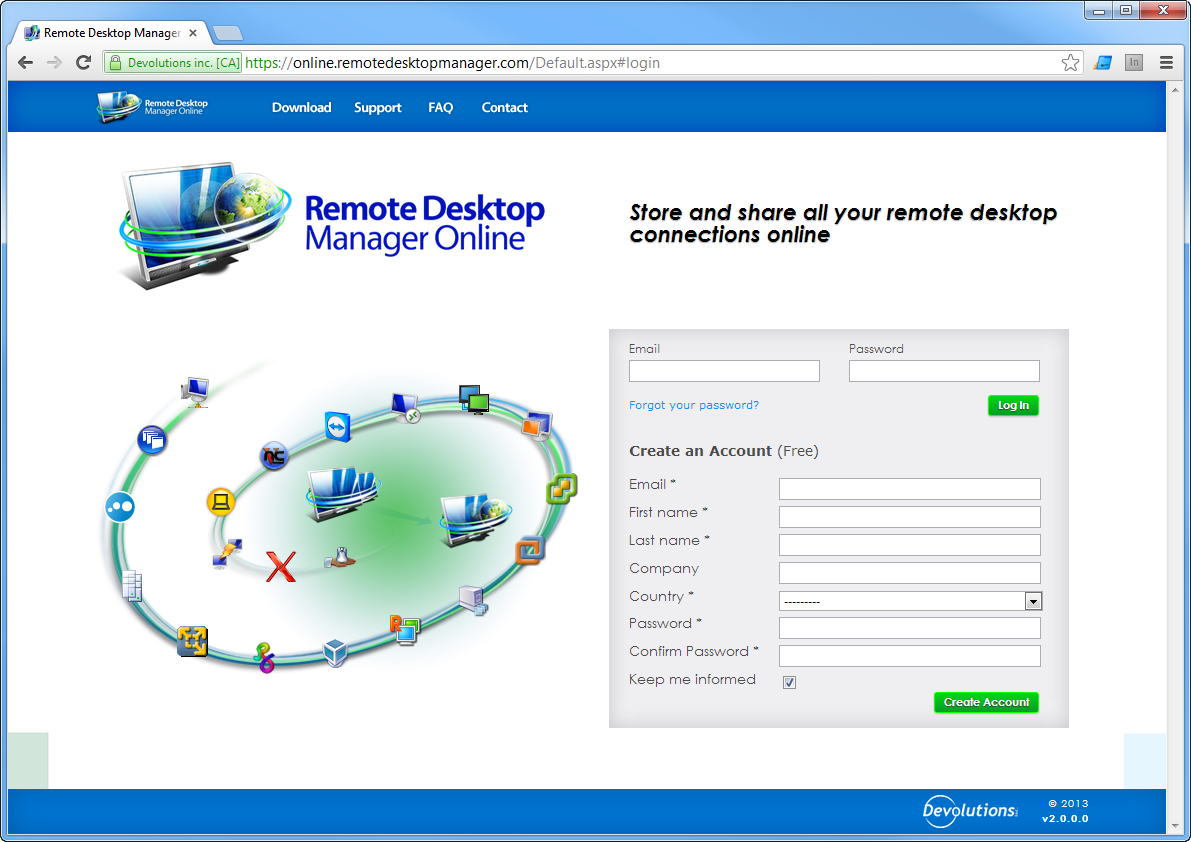Click the green VMware squares icon in the graphic
1191x842 pixels.
(562, 488)
